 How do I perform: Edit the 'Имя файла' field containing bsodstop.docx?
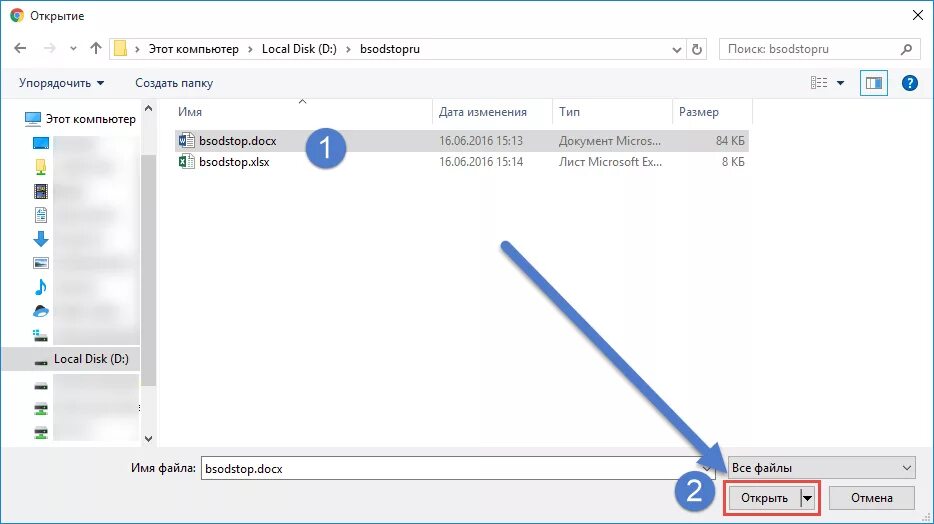pyautogui.click(x=457, y=468)
